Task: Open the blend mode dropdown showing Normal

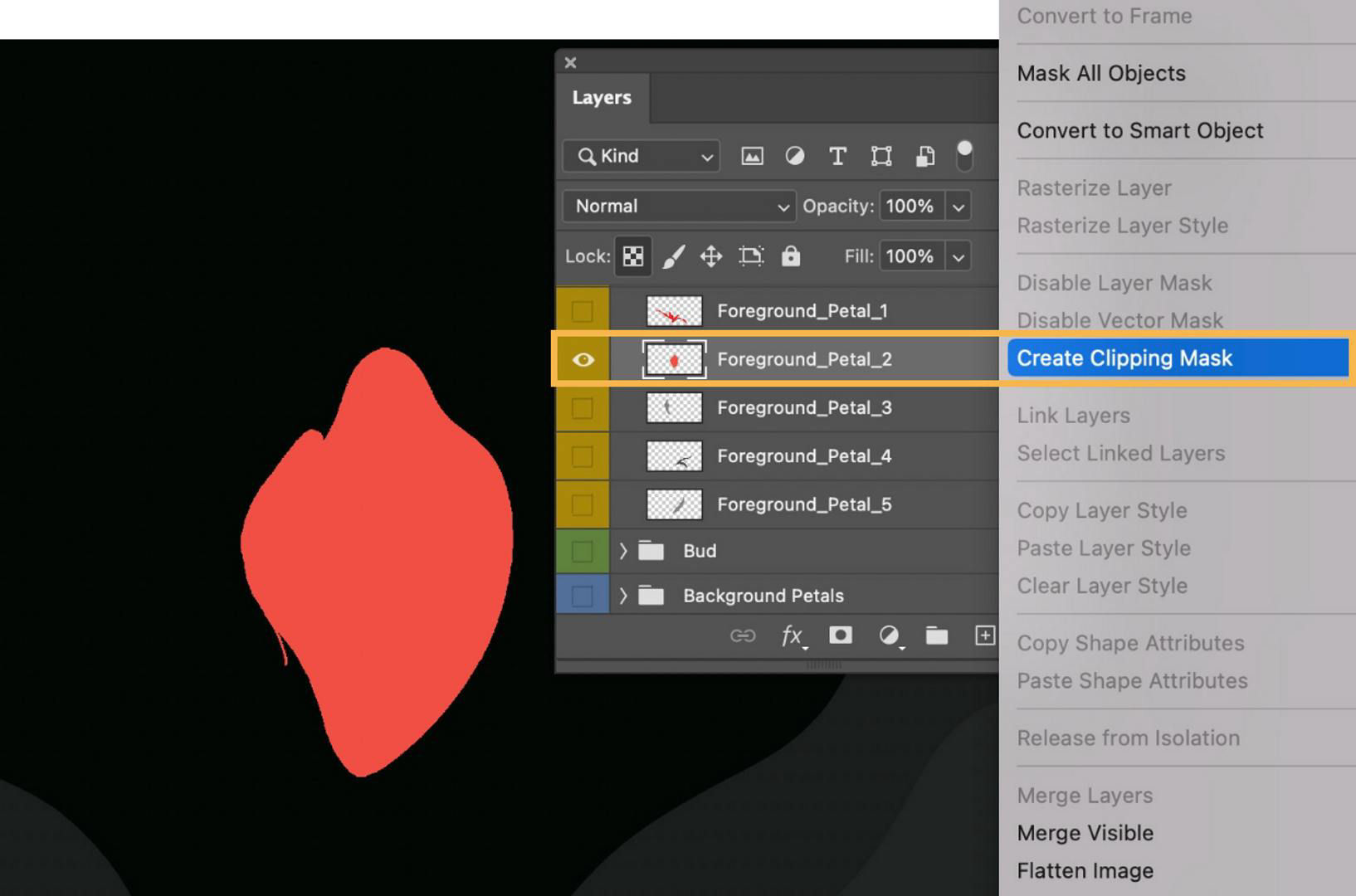Action: [x=677, y=206]
